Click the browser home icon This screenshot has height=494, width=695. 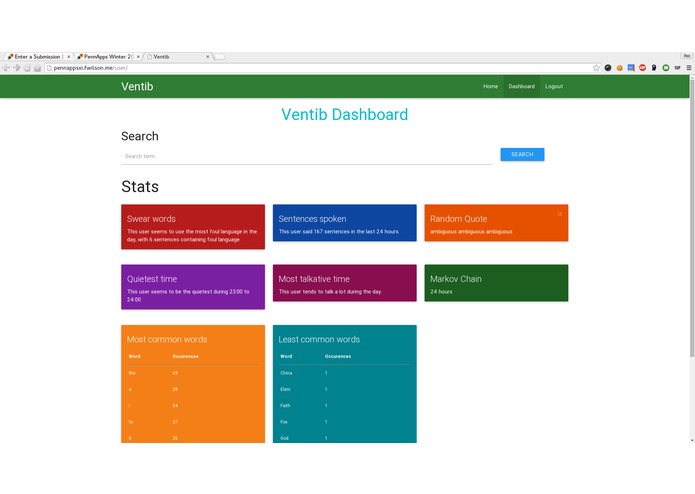pos(38,68)
